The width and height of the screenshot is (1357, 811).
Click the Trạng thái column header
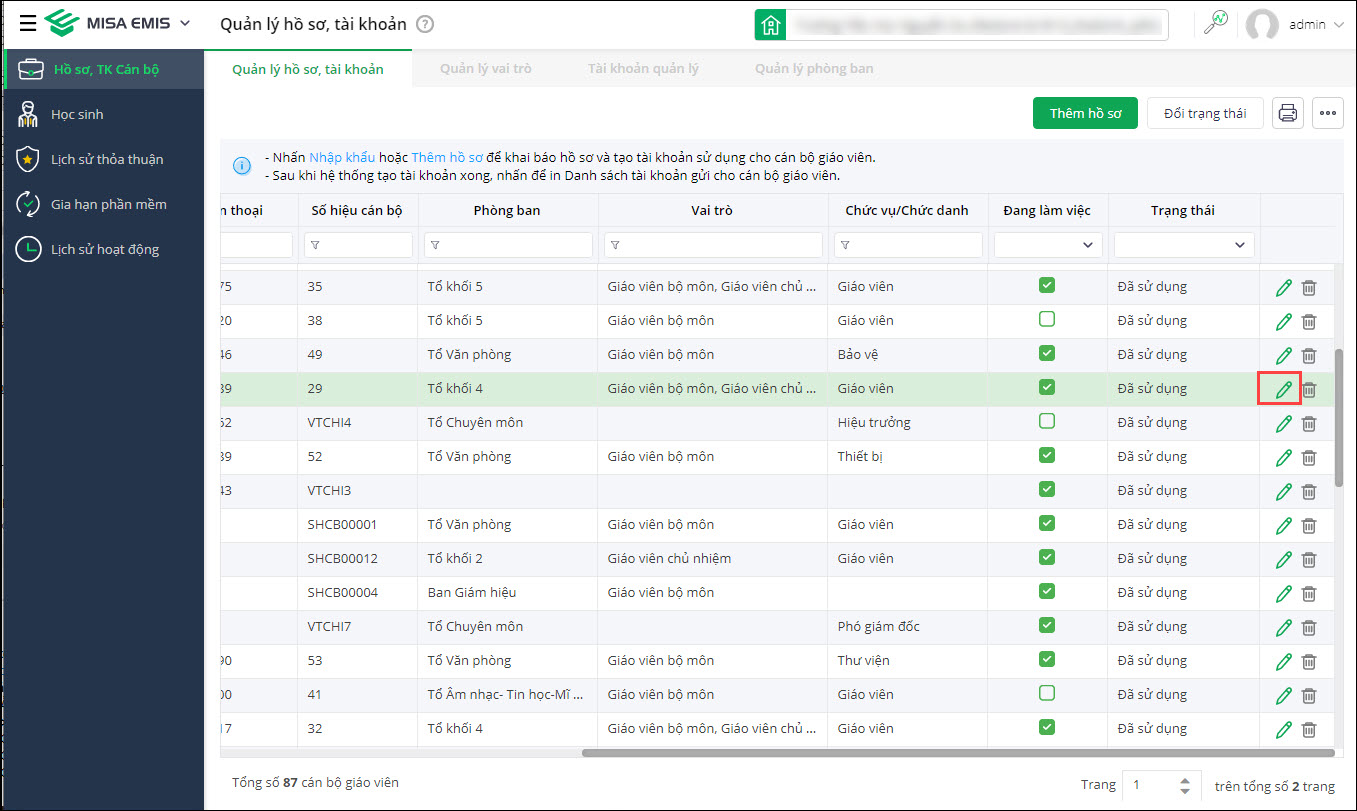pos(1183,211)
